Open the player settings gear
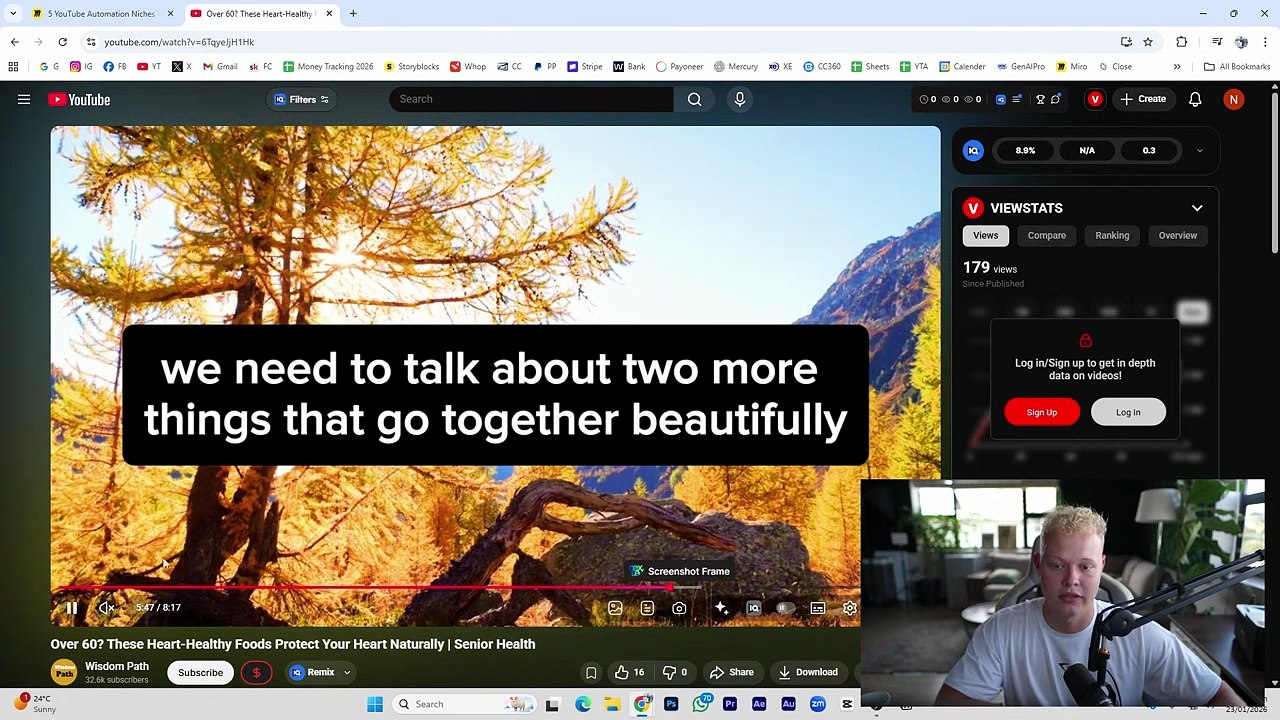Screen dimensions: 1280x720 [850, 608]
